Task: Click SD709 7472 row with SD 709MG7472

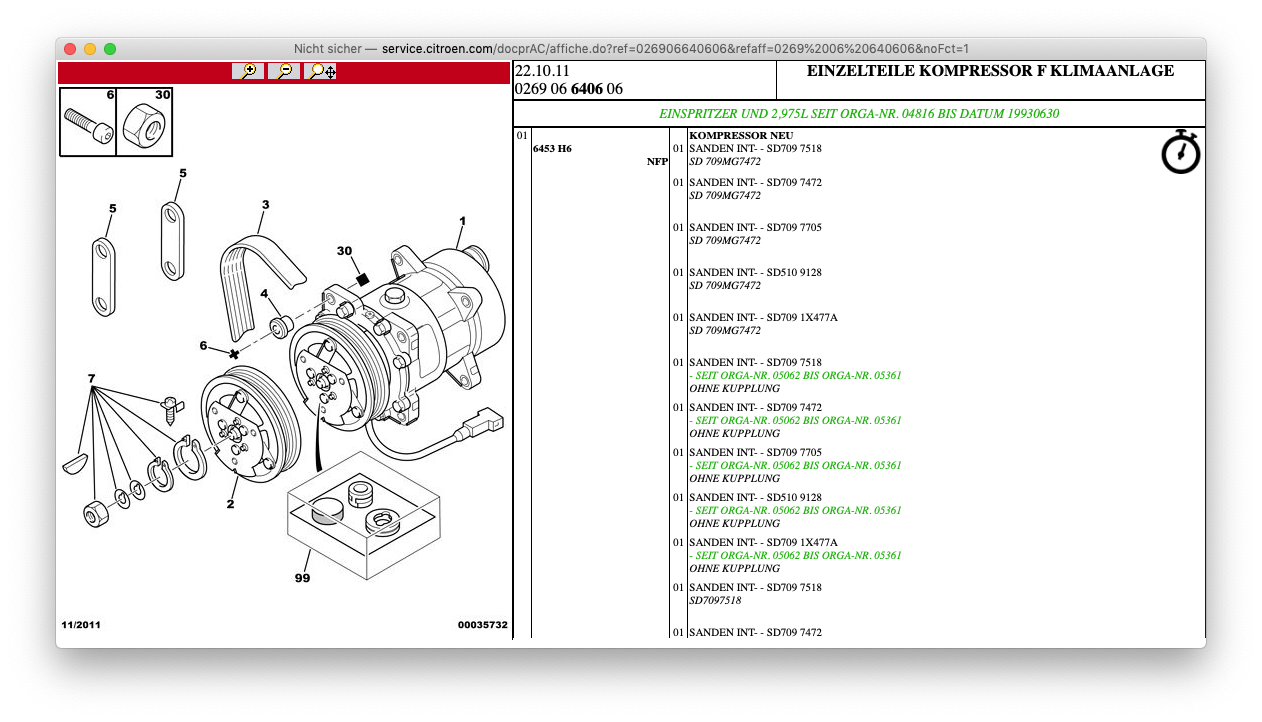Action: pos(755,183)
